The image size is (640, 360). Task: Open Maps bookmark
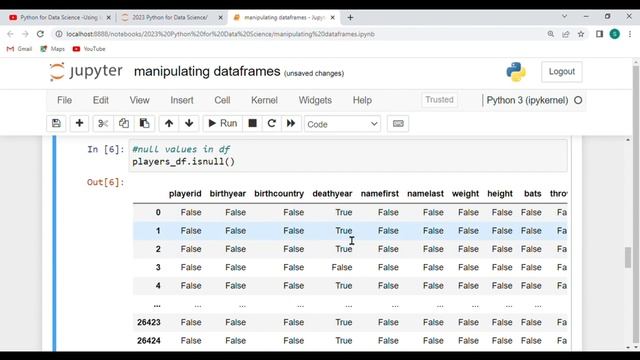pyautogui.click(x=52, y=49)
